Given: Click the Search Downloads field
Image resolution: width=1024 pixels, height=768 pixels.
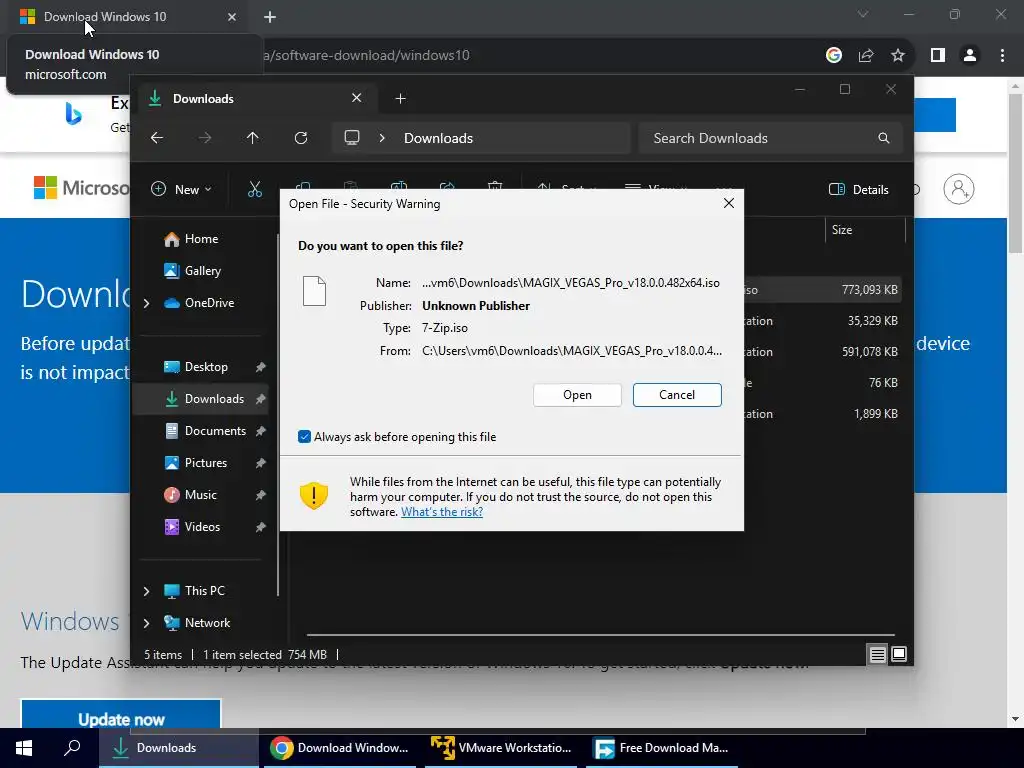Looking at the screenshot, I should (x=771, y=138).
